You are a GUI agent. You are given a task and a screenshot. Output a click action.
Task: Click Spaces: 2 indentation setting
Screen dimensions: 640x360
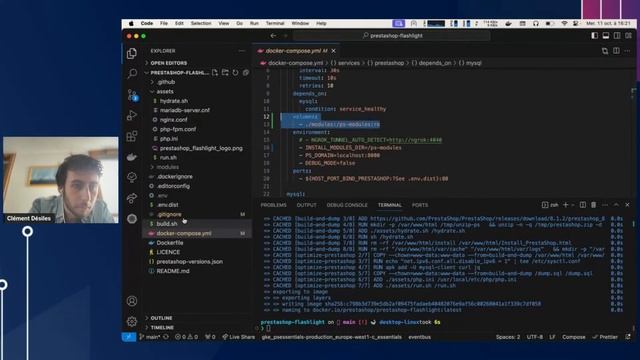[x=508, y=337]
